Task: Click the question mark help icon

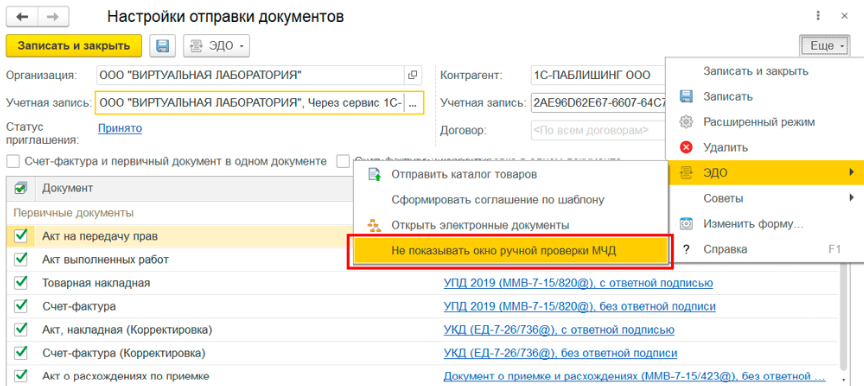Action: click(x=686, y=249)
